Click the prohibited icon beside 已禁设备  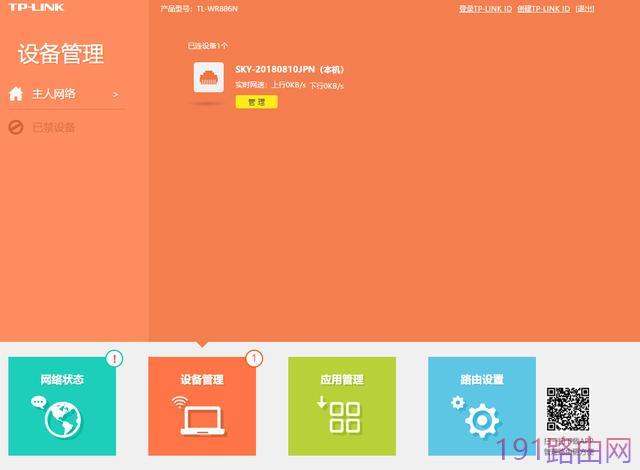point(16,127)
